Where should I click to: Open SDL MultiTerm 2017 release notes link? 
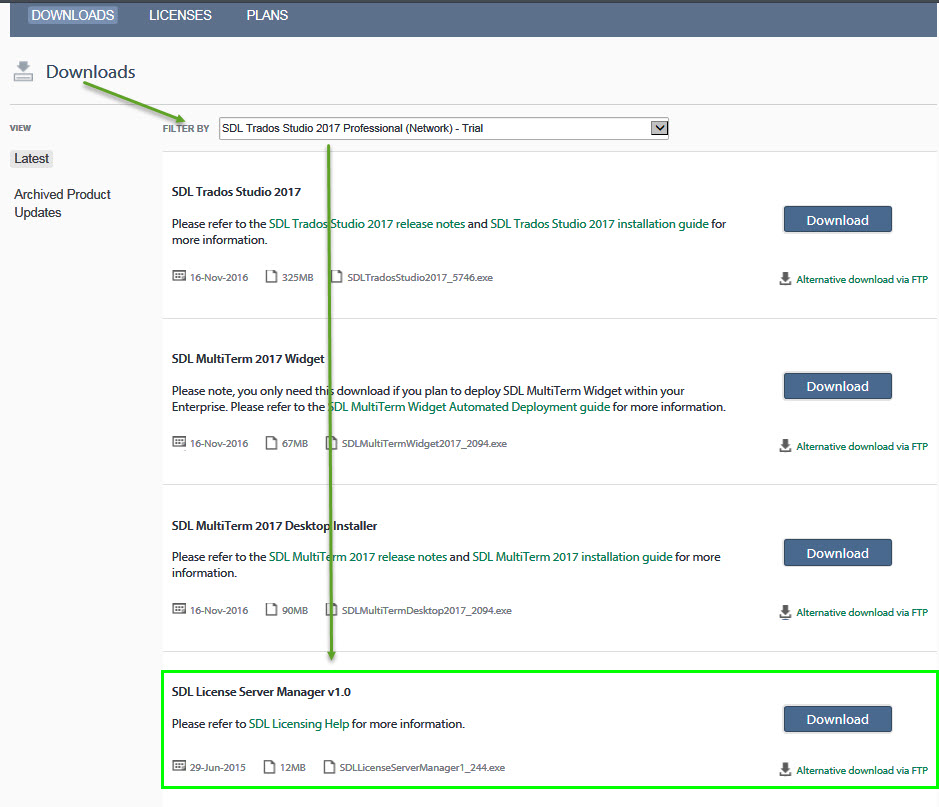[x=358, y=557]
